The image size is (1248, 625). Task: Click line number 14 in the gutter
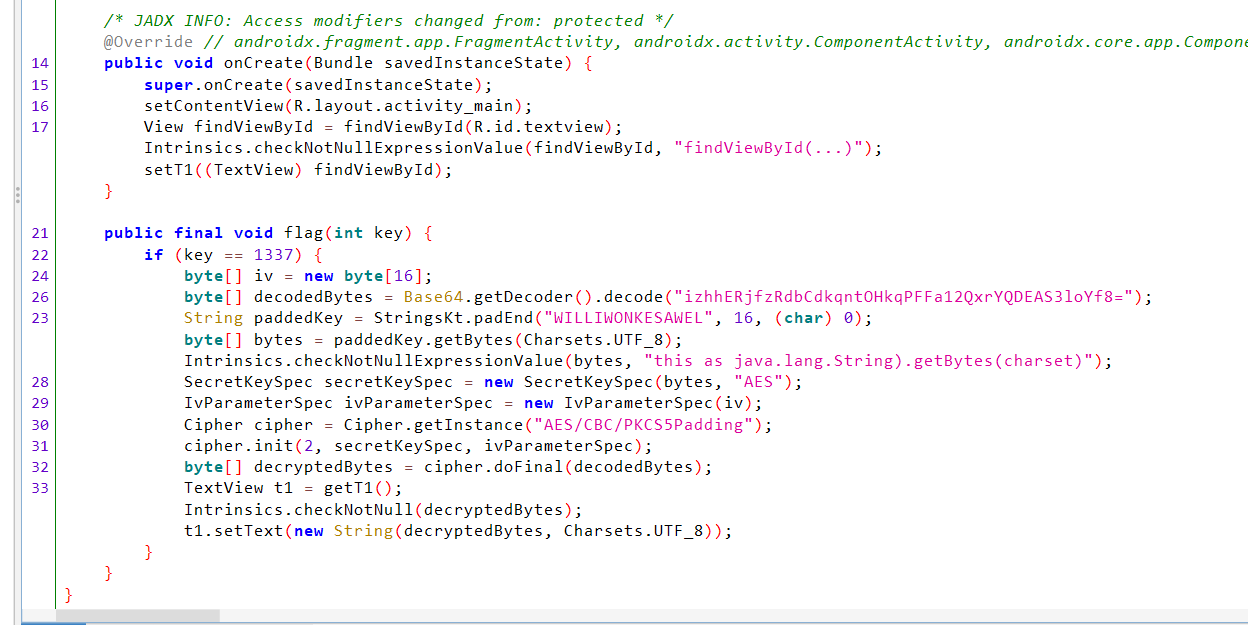[x=39, y=63]
